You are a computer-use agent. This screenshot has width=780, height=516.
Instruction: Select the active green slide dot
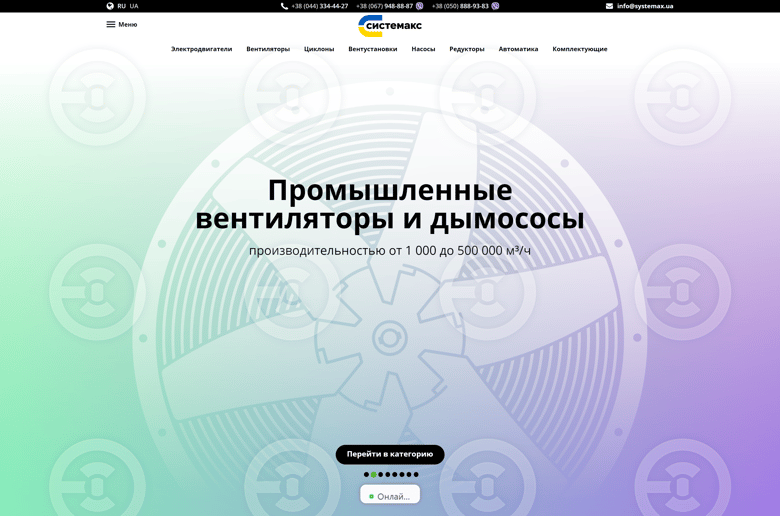click(374, 474)
